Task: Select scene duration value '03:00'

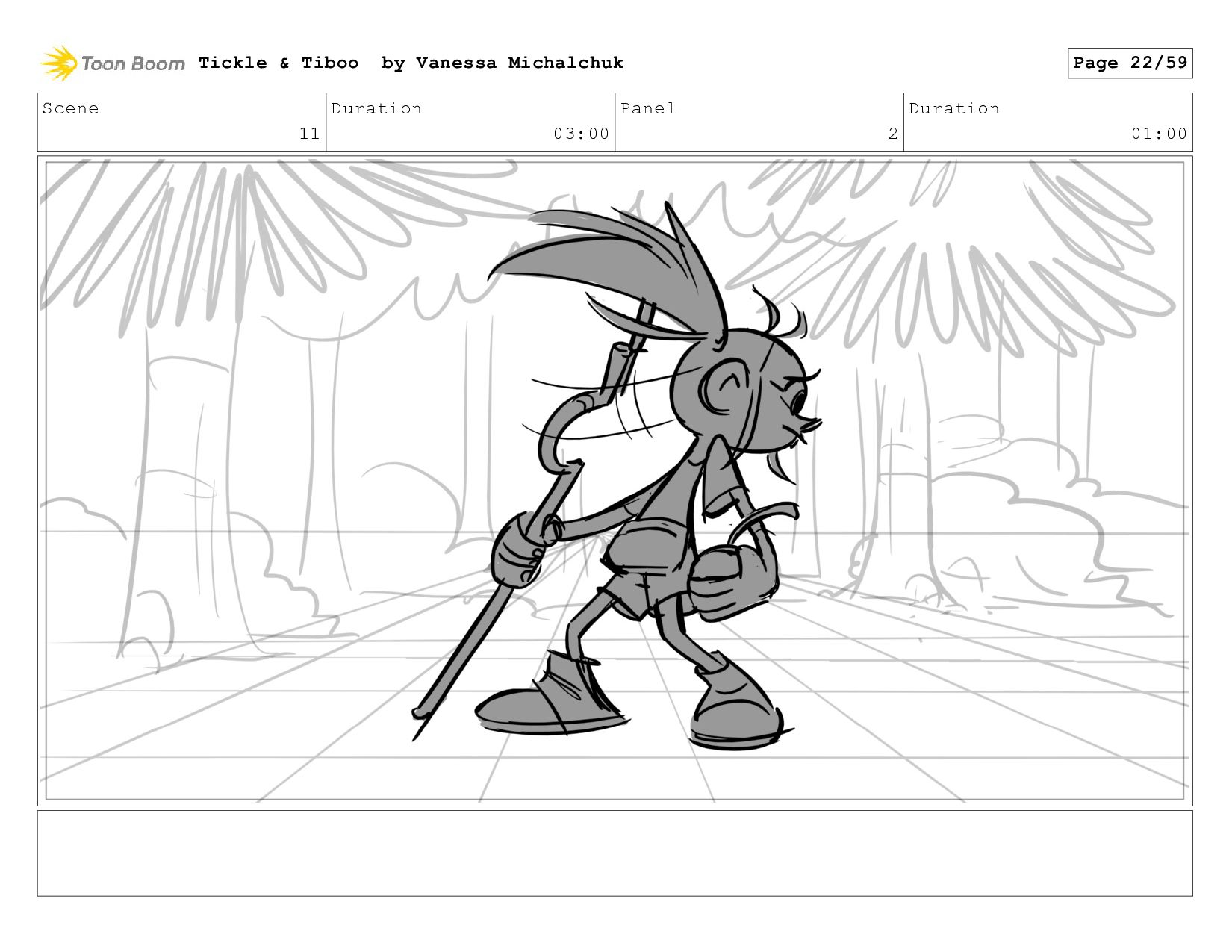Action: click(x=581, y=134)
